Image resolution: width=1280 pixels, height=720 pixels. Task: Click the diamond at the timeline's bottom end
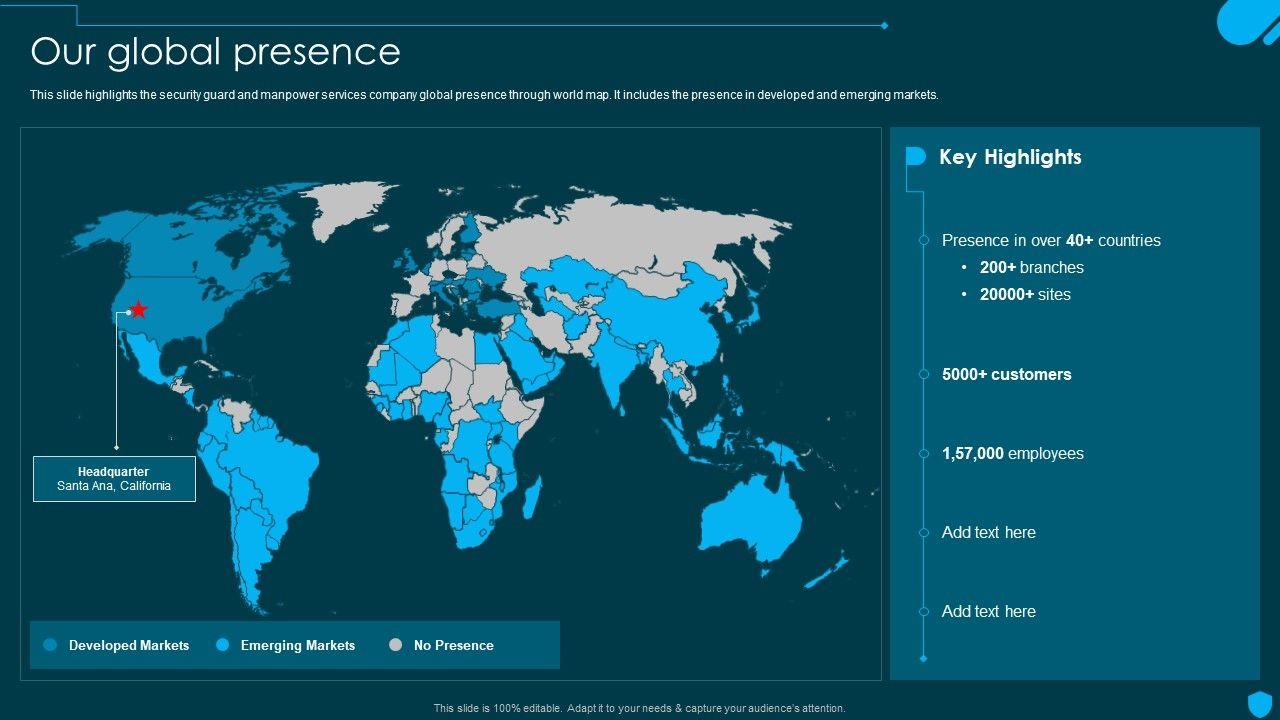[x=924, y=658]
